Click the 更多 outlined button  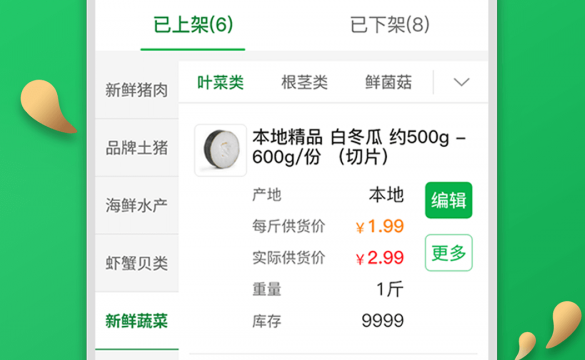[x=448, y=253]
